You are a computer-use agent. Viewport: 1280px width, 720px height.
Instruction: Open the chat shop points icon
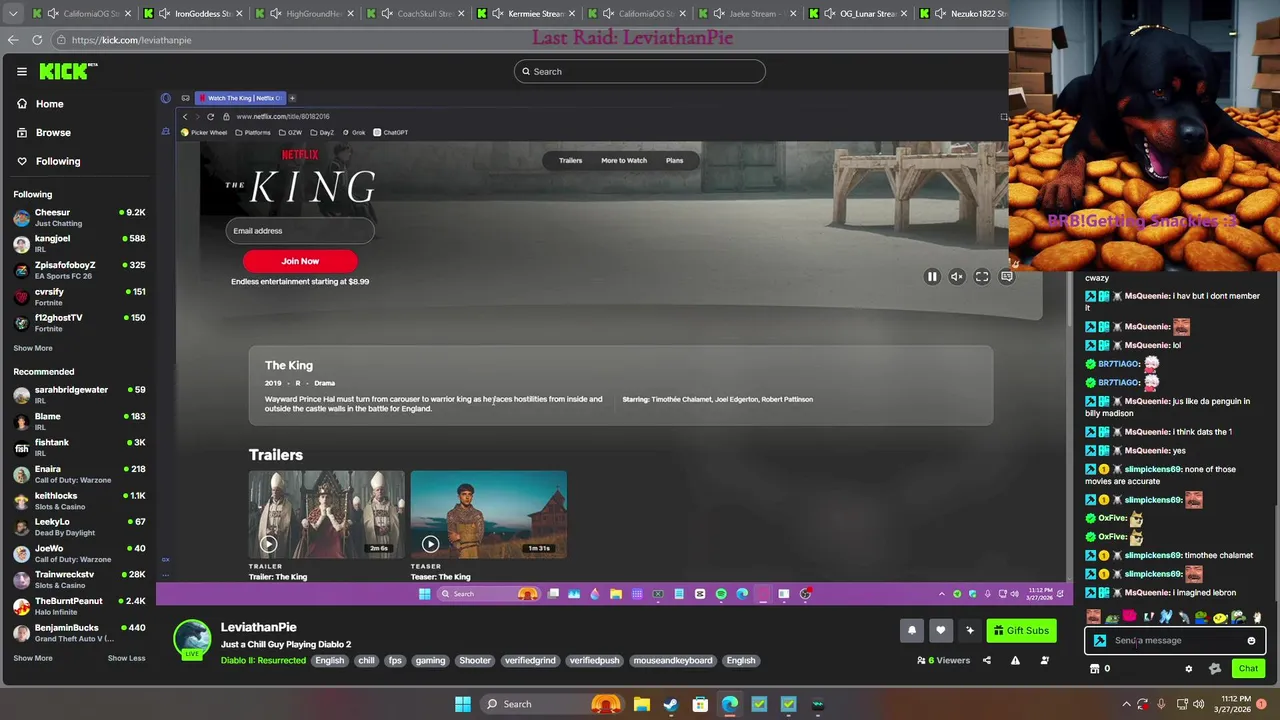[x=1094, y=669]
